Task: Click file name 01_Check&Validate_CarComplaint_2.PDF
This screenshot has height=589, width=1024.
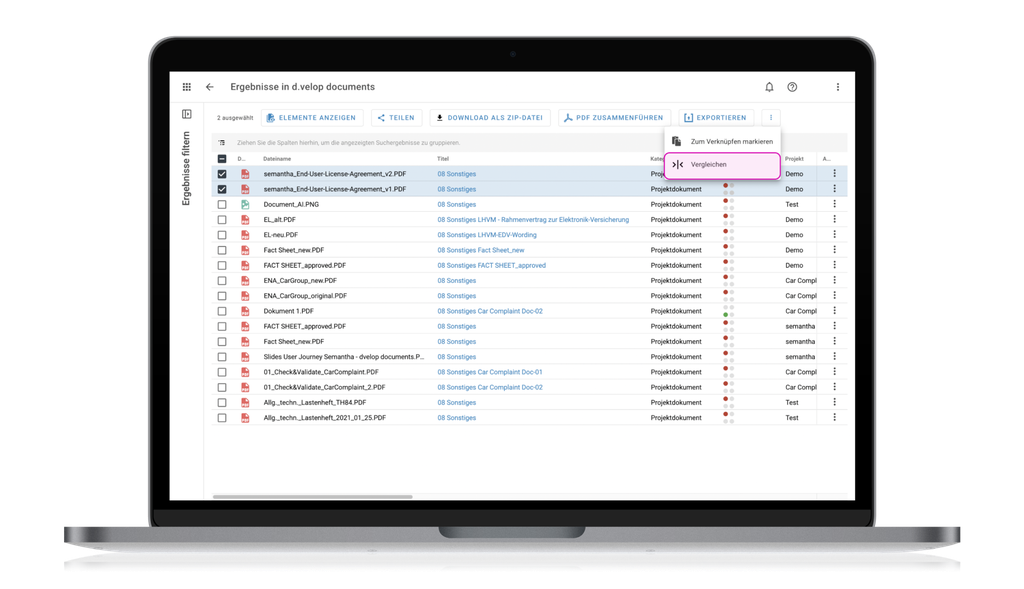Action: pyautogui.click(x=324, y=387)
